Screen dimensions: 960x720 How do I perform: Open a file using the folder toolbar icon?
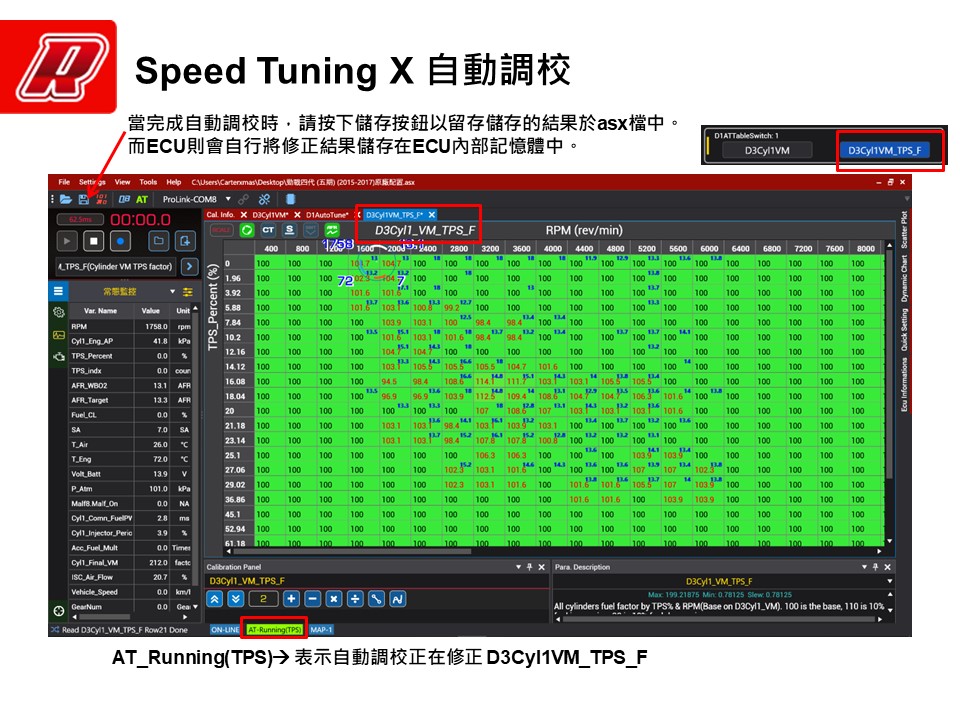click(66, 199)
